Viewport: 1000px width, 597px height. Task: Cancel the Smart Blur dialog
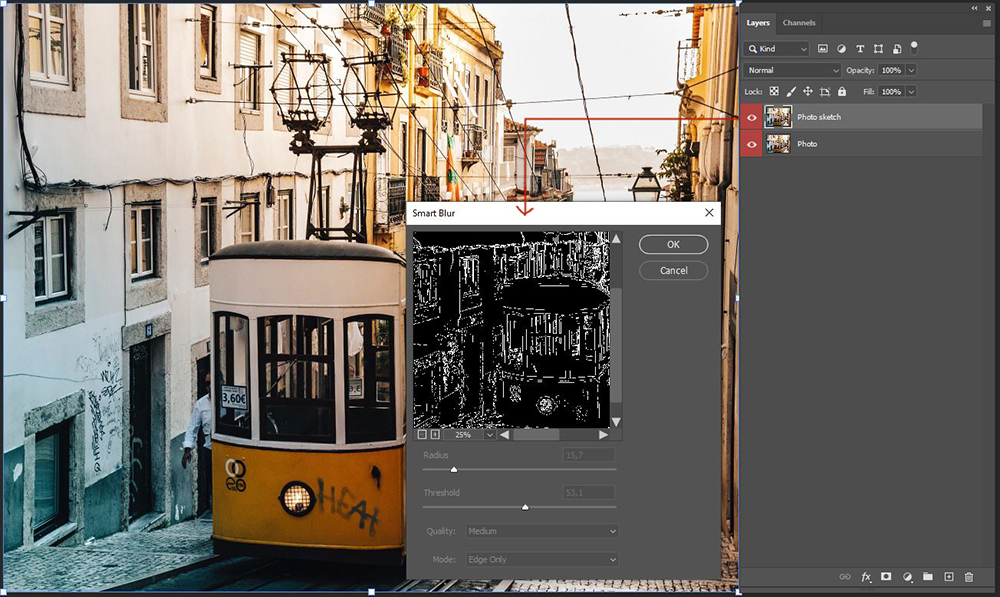[673, 270]
